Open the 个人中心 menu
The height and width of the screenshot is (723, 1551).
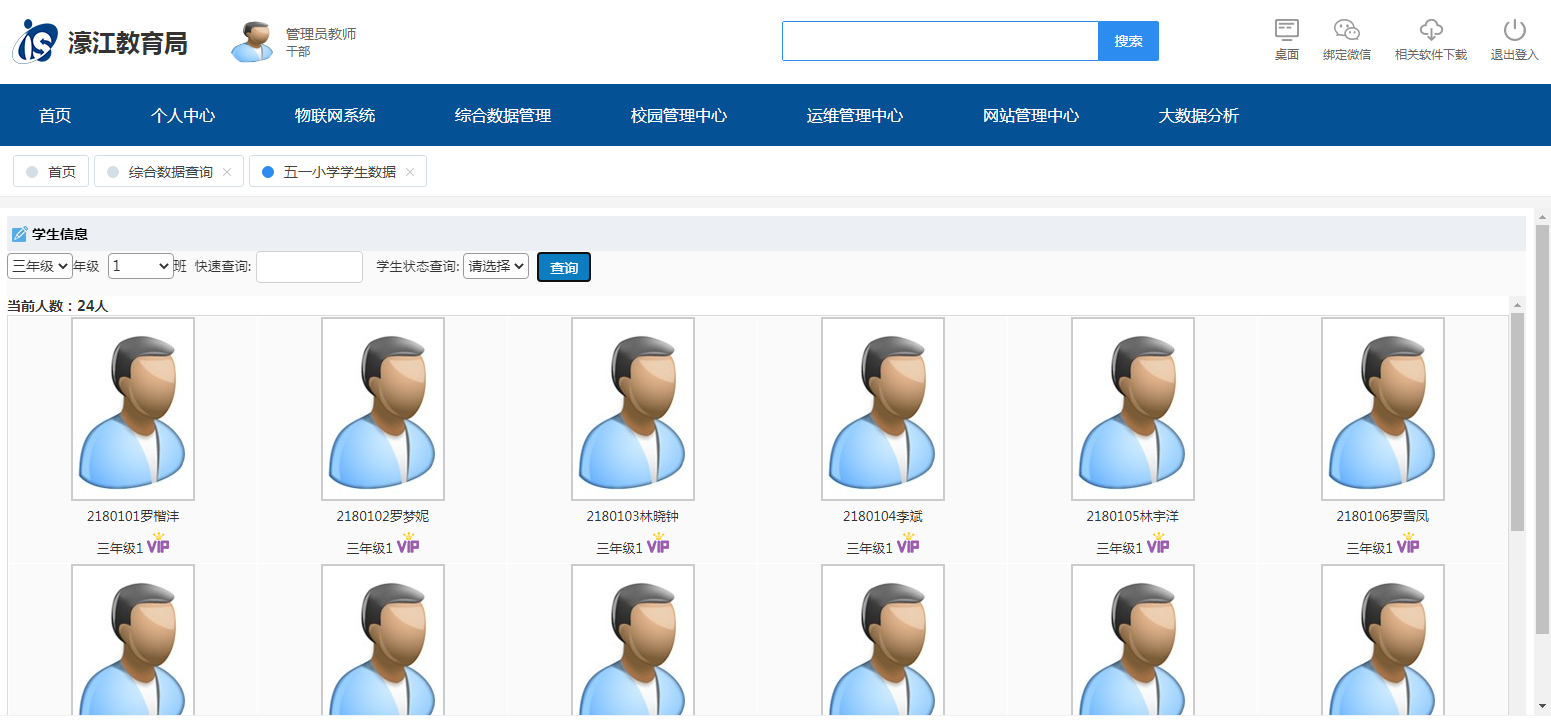click(x=183, y=115)
